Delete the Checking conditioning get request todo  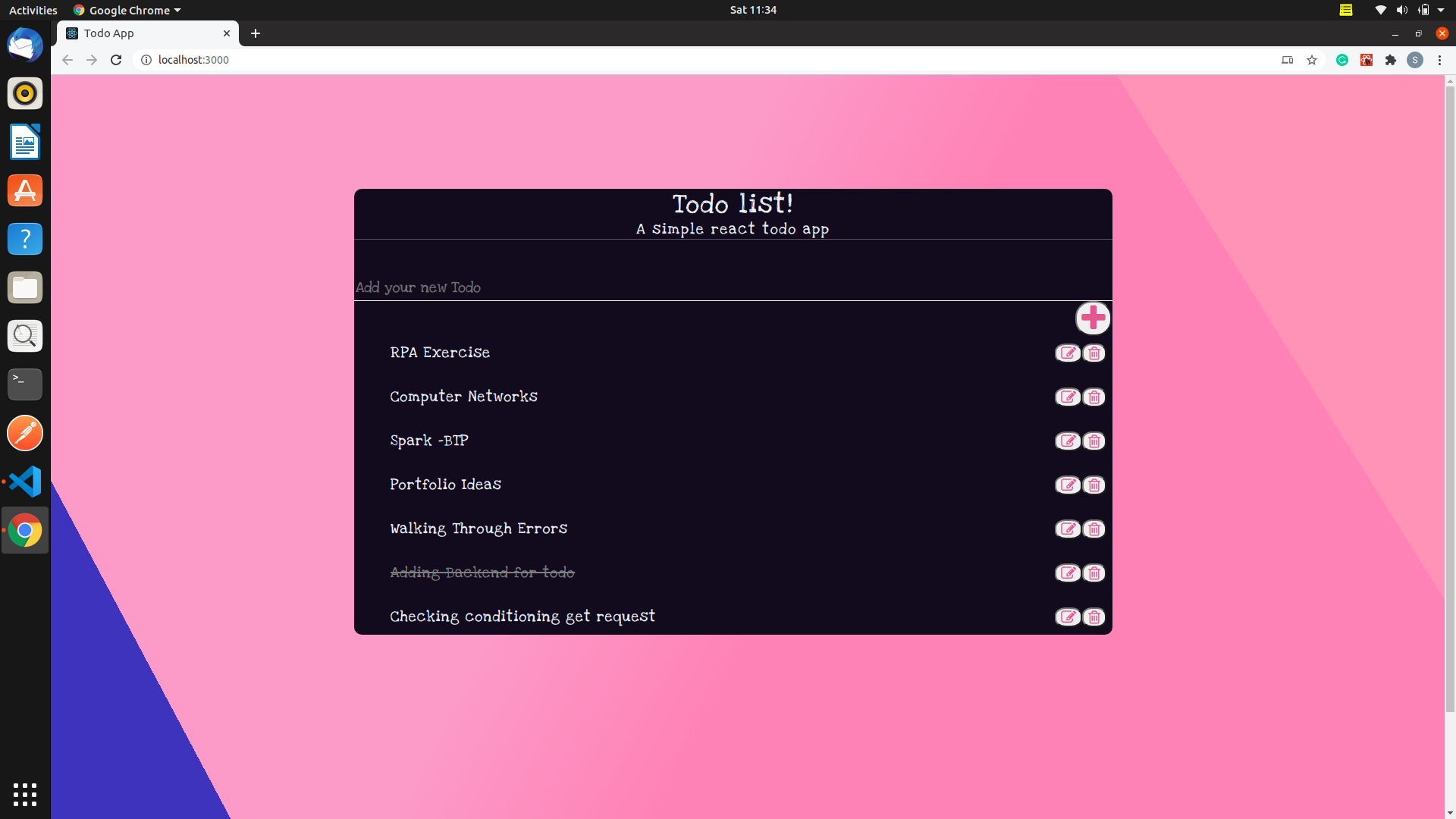point(1094,617)
